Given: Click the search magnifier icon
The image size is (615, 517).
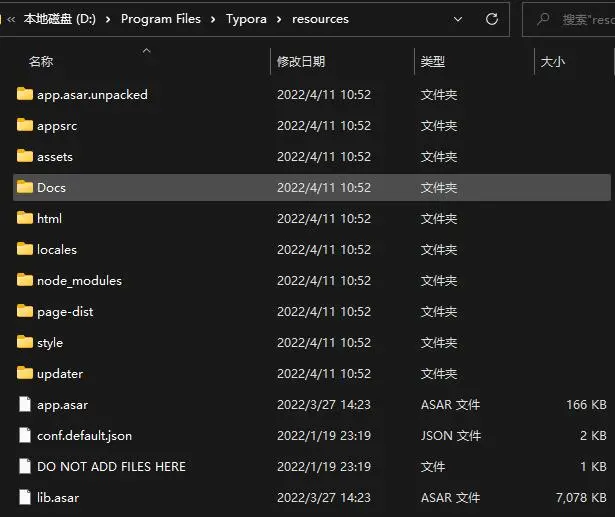Looking at the screenshot, I should tap(543, 19).
